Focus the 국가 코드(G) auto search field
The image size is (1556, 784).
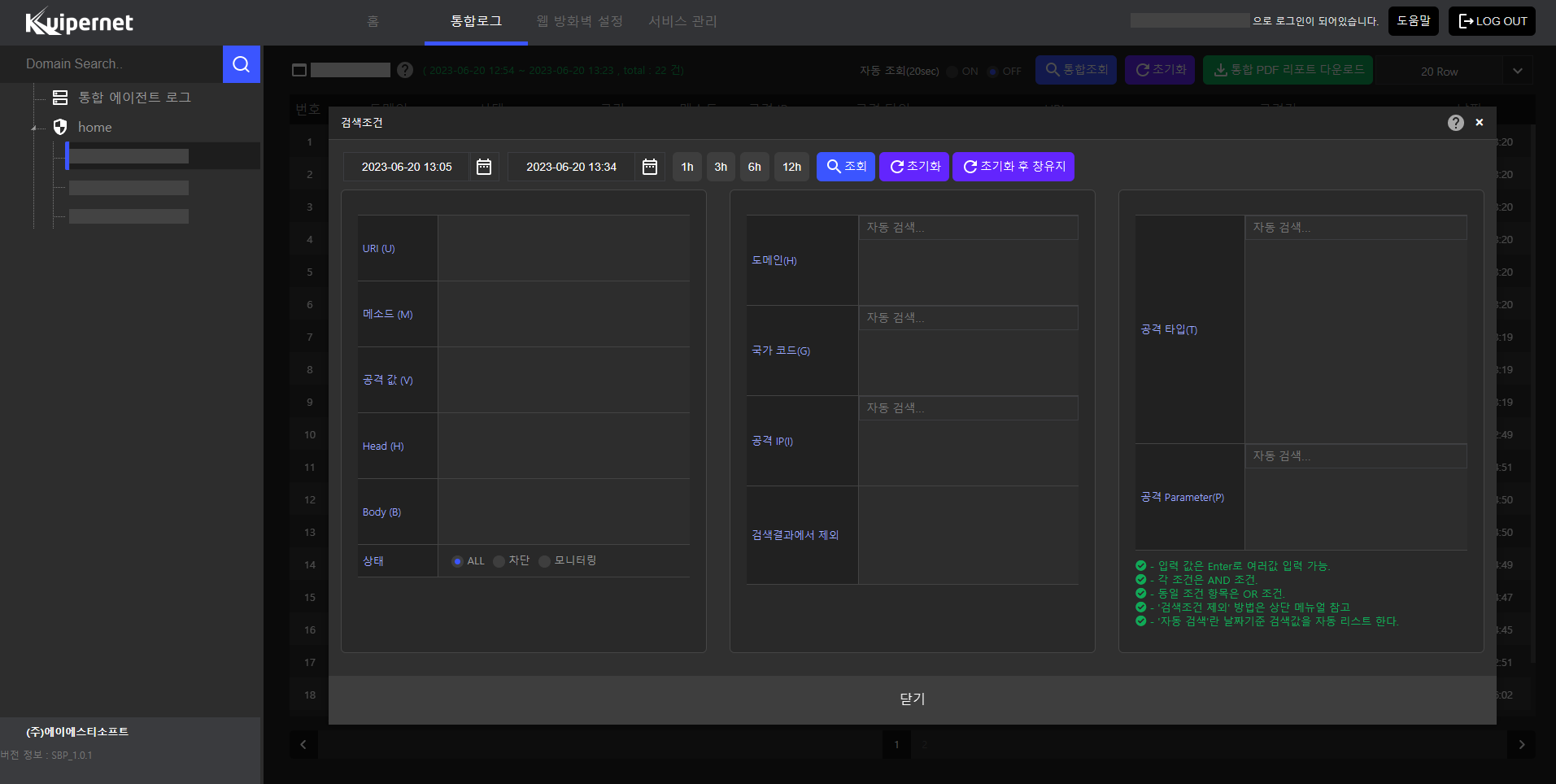[x=968, y=318]
